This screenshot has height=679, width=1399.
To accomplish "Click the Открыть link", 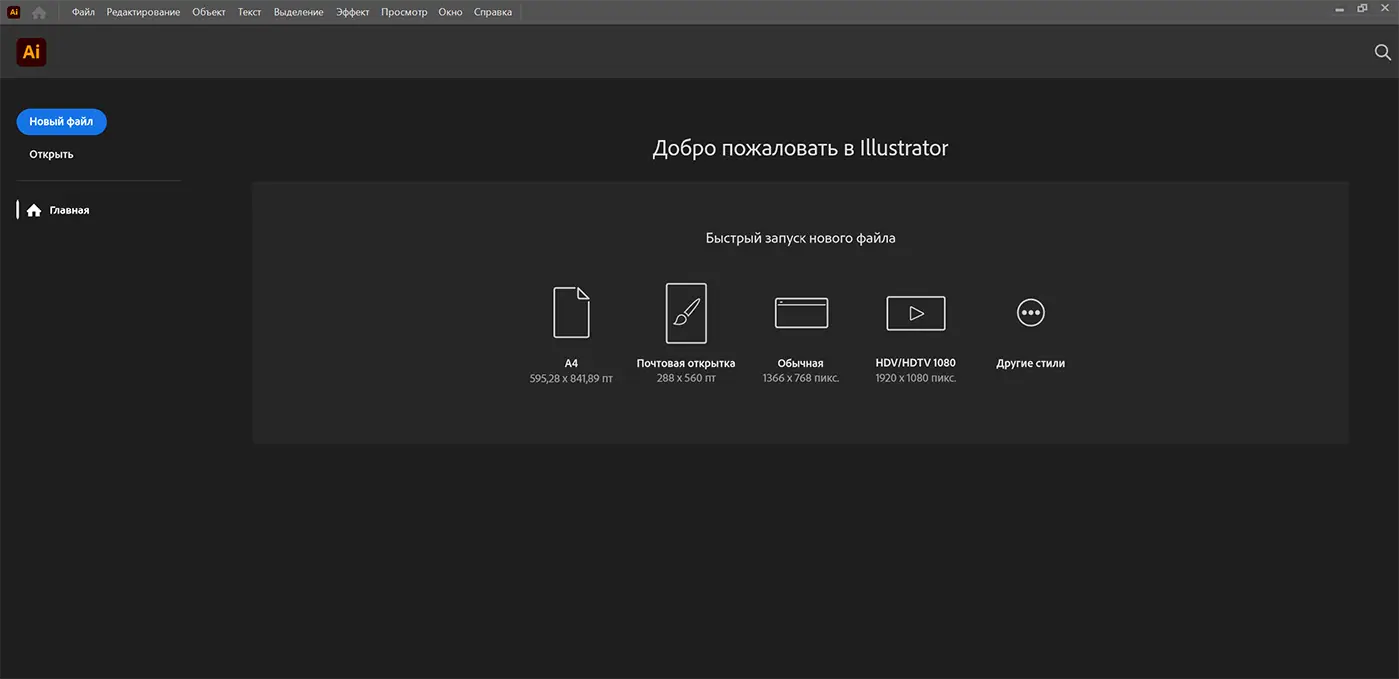I will (x=51, y=154).
